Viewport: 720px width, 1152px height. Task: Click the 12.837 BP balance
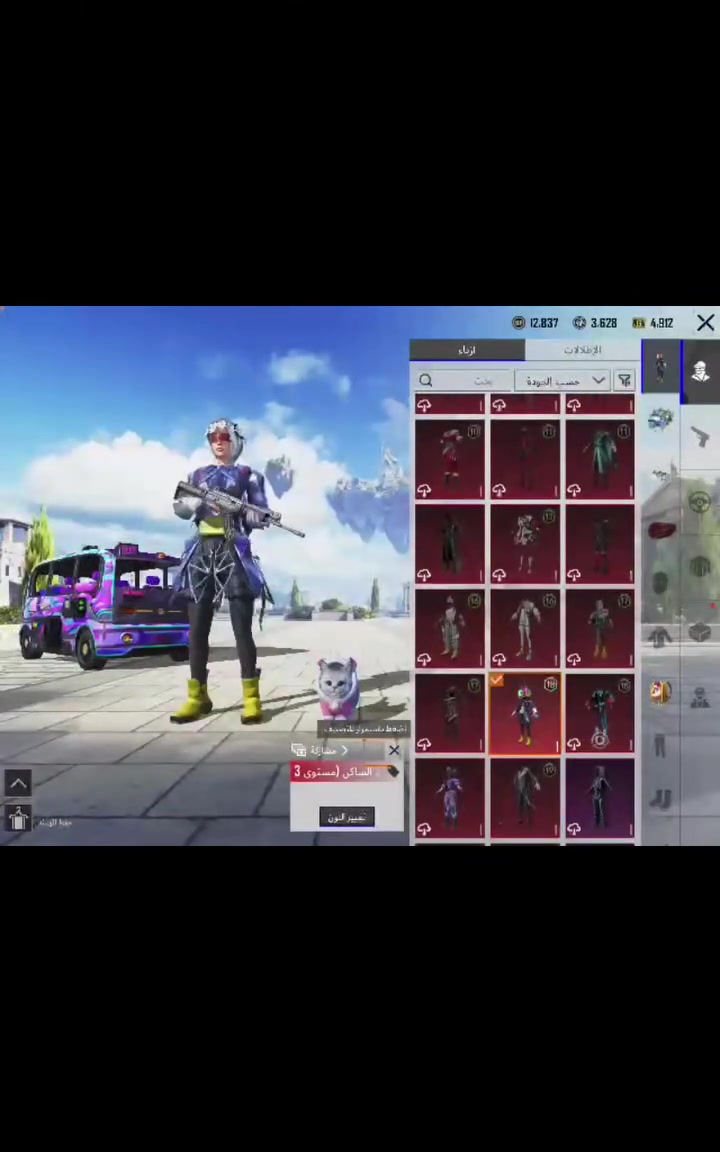click(x=544, y=323)
